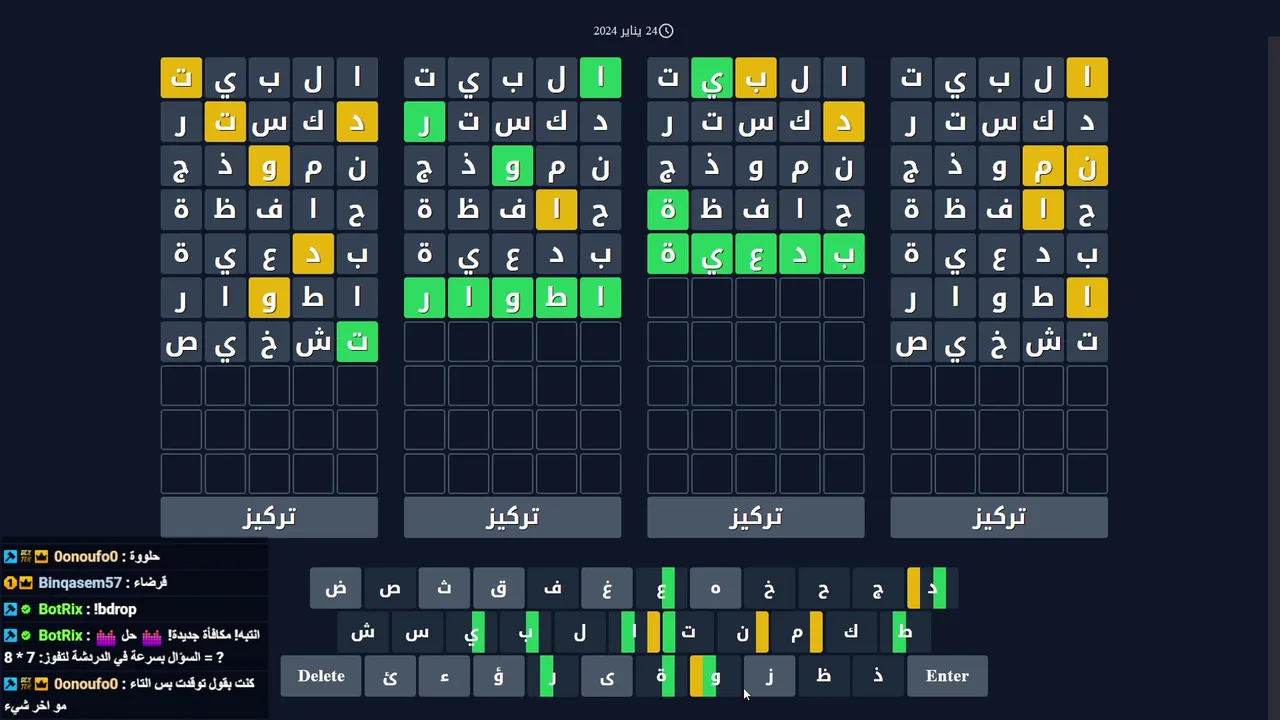Click the crown badge beside Binqasem57
Screen dimensions: 1280x720
(27, 582)
